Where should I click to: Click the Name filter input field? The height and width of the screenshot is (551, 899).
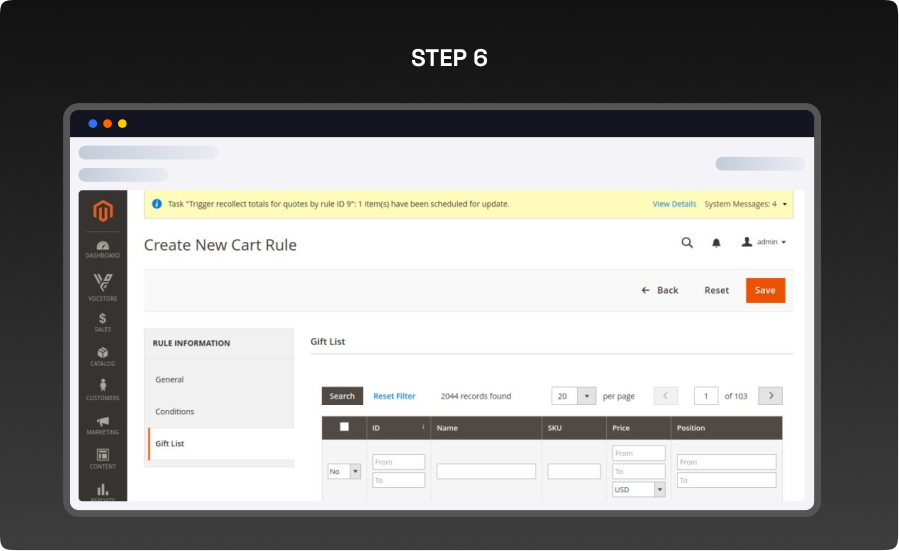click(x=486, y=471)
